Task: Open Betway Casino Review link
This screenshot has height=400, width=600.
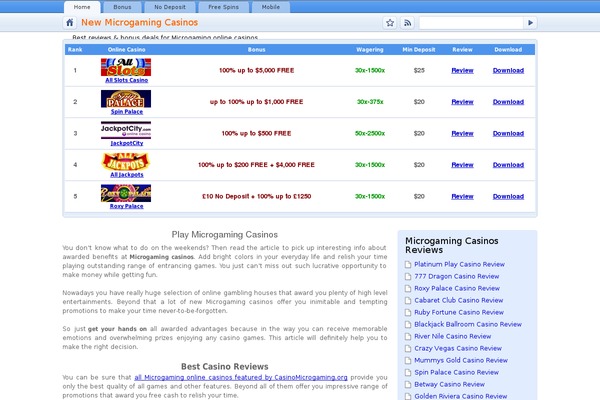Action: [449, 385]
